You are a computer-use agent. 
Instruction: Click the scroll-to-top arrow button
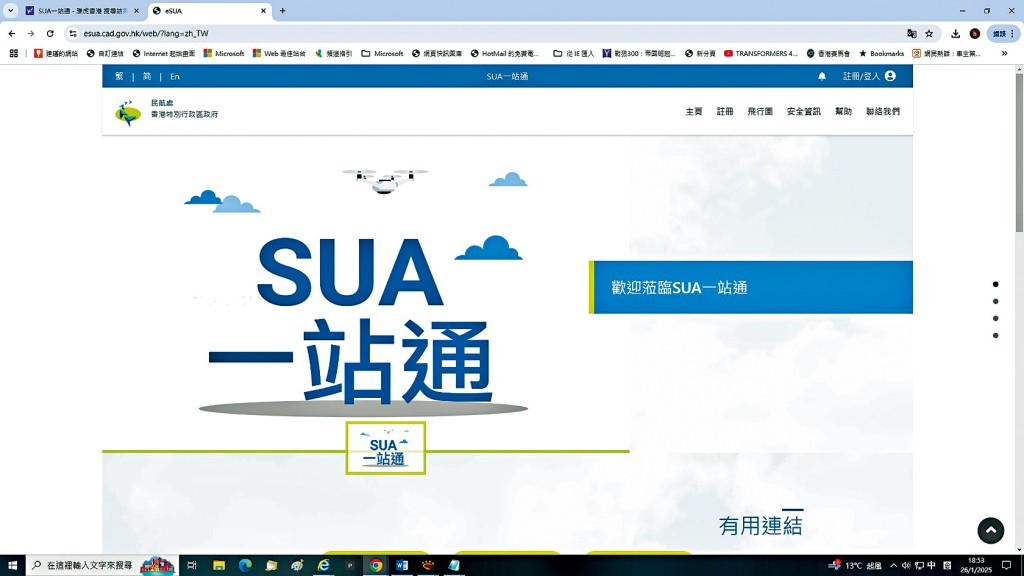pos(990,530)
